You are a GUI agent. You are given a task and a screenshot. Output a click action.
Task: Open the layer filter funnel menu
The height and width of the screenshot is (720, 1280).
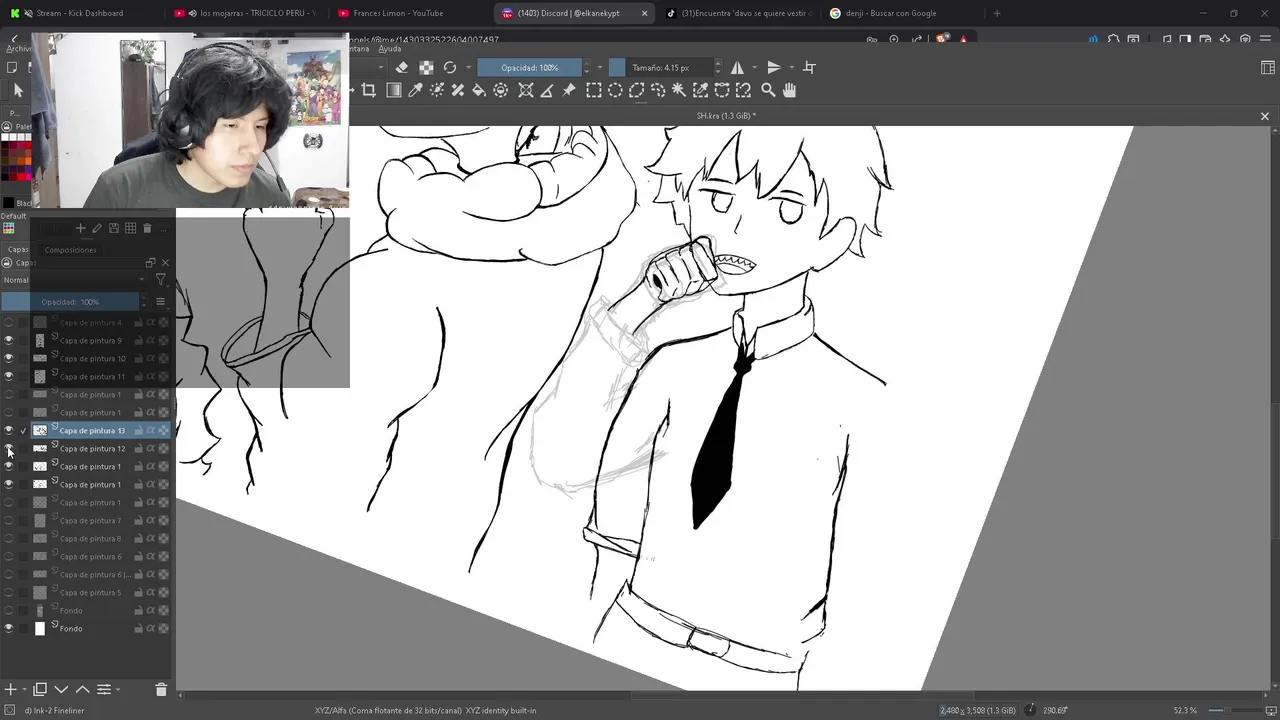160,280
